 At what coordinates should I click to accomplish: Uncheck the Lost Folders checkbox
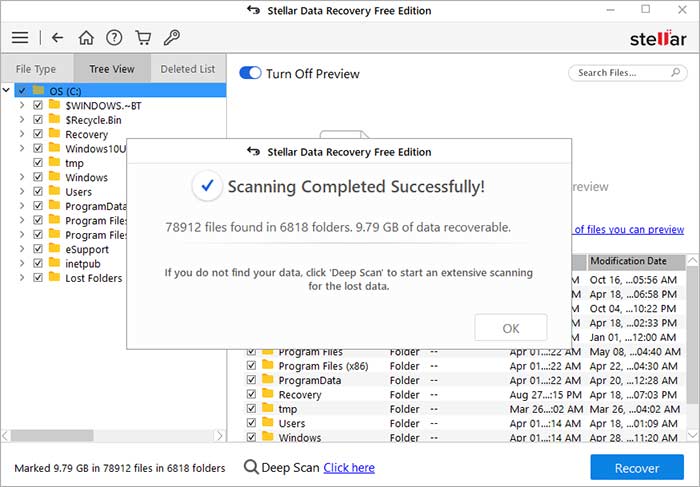38,278
